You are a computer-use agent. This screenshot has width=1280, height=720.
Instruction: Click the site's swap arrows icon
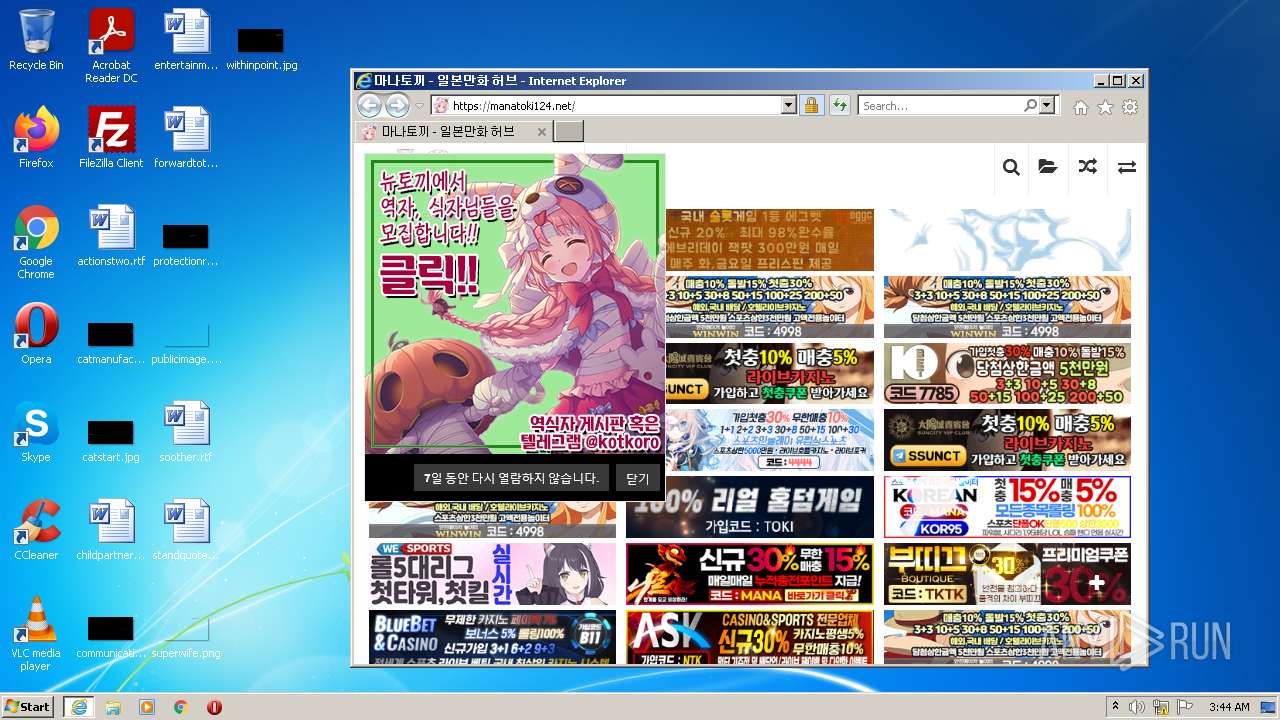tap(1127, 167)
